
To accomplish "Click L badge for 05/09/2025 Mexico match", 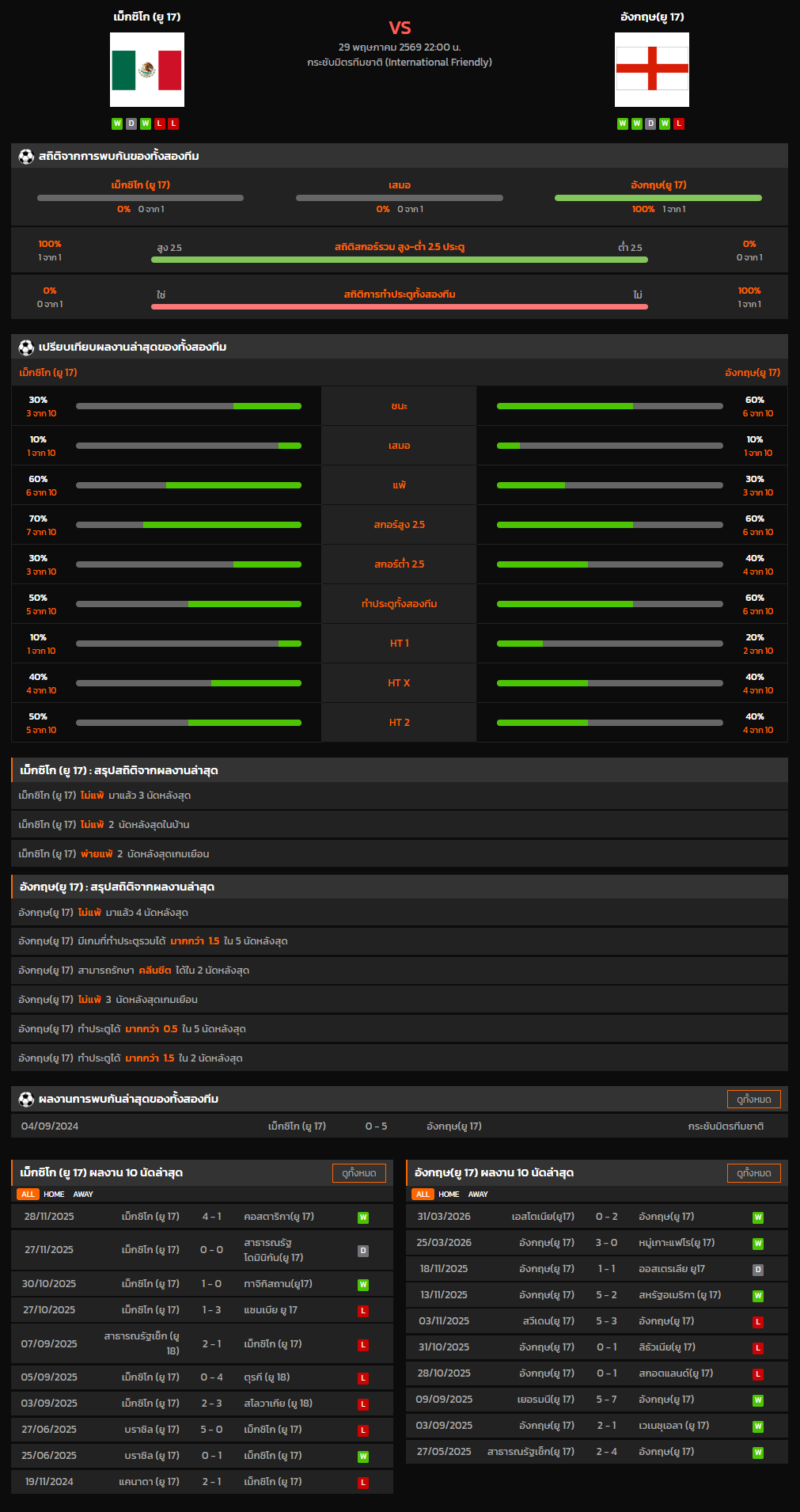I will tap(363, 1378).
